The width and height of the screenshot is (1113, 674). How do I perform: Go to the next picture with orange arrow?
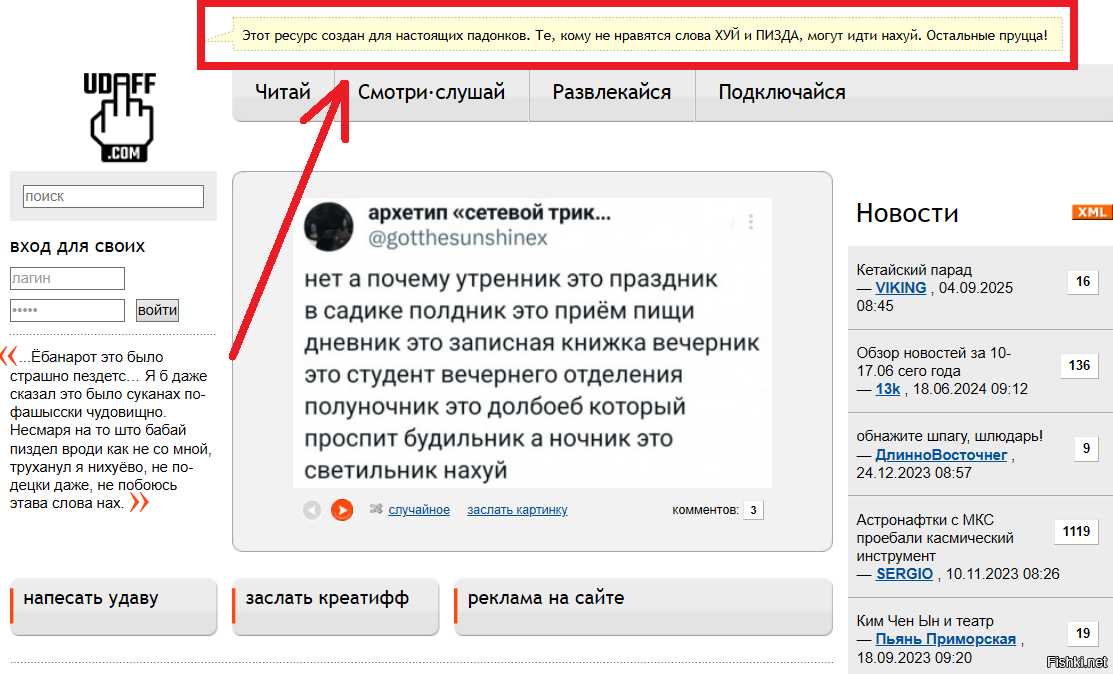(342, 510)
